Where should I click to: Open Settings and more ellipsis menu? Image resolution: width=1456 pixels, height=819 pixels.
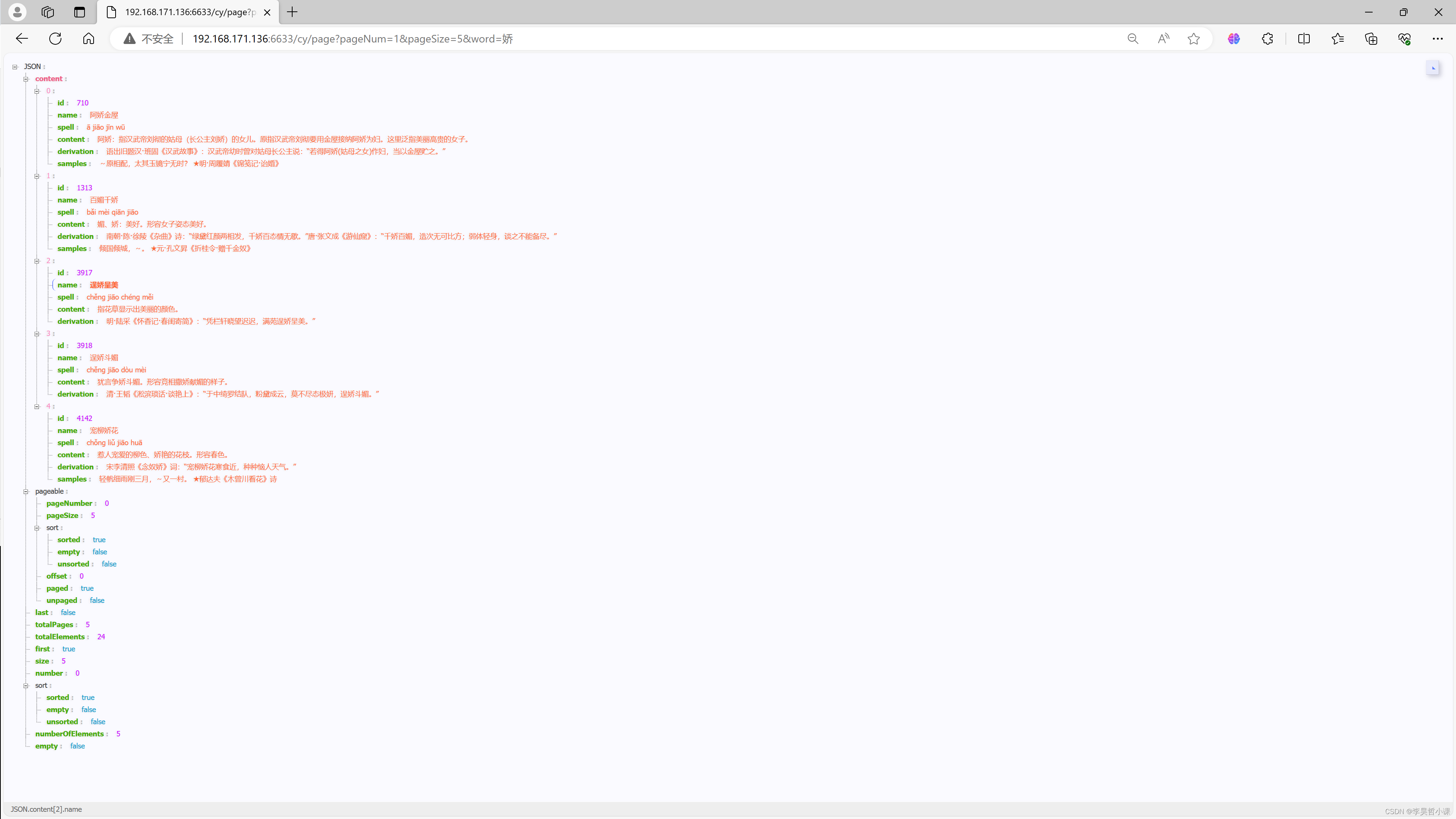pyautogui.click(x=1438, y=38)
